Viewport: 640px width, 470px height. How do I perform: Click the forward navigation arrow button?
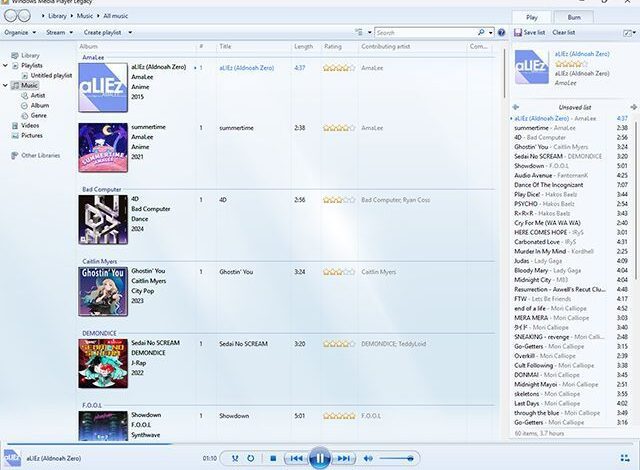coord(24,16)
